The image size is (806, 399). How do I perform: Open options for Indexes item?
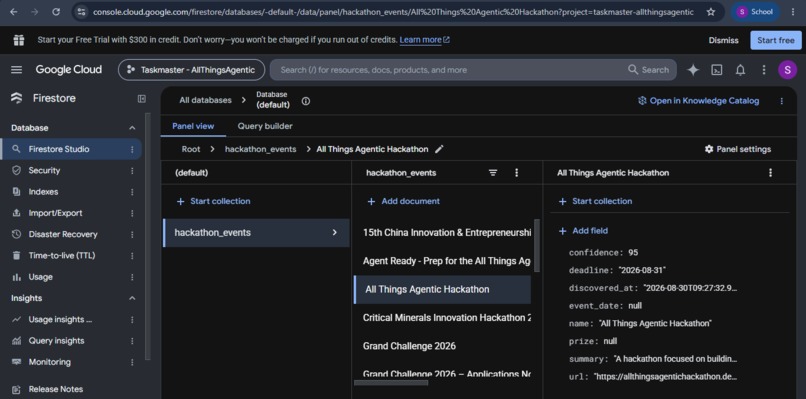[132, 192]
